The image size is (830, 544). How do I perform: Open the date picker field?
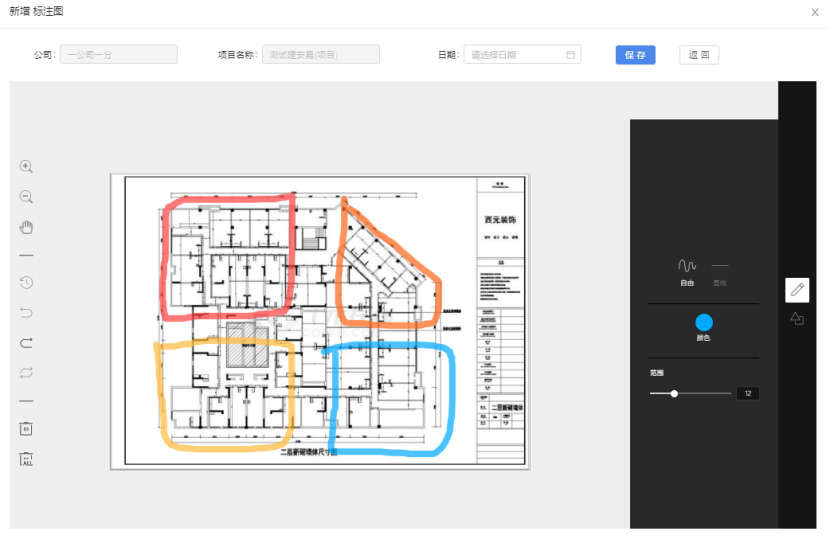(x=522, y=55)
